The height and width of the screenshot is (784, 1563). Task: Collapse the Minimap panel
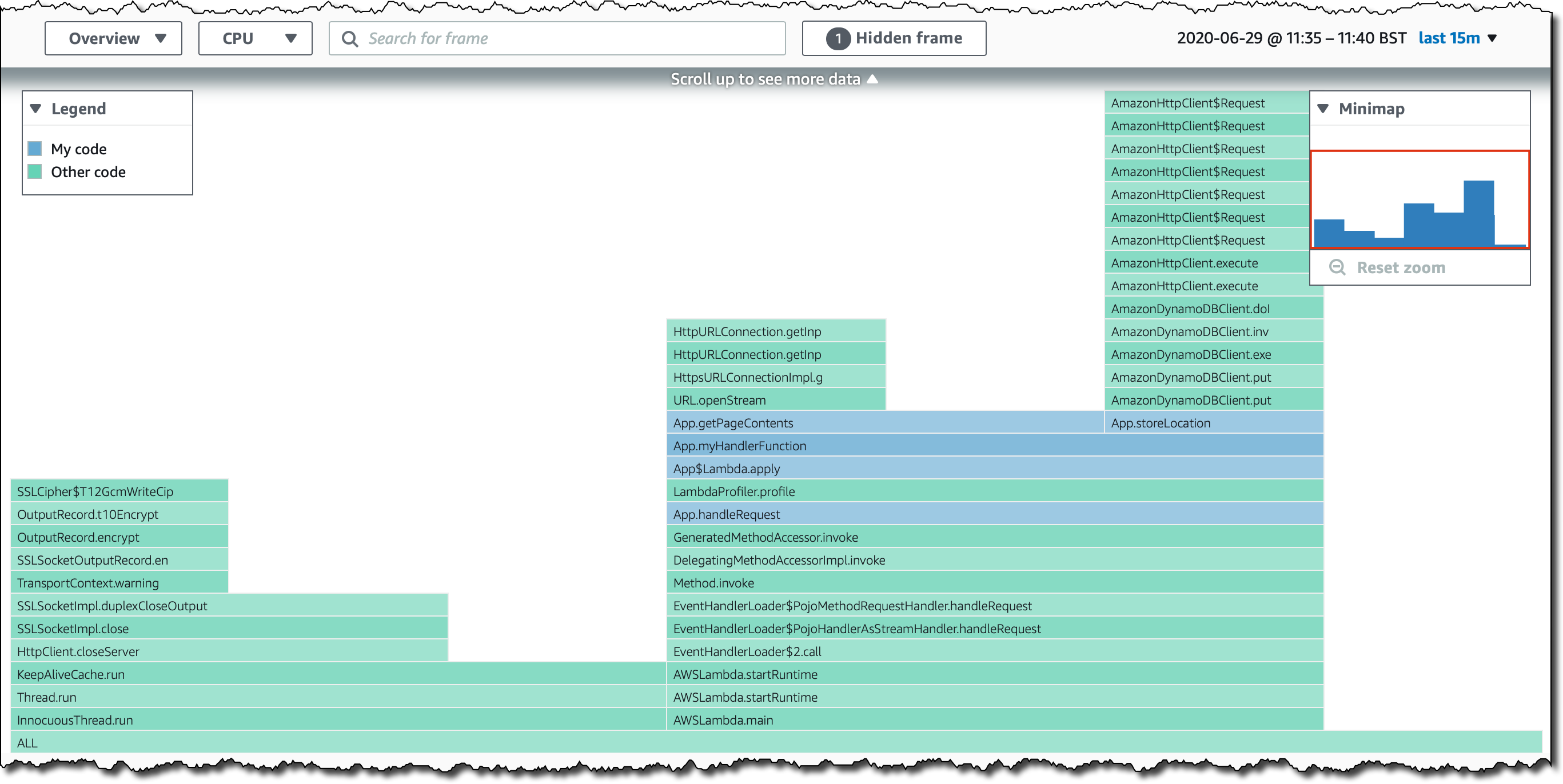pos(1323,109)
